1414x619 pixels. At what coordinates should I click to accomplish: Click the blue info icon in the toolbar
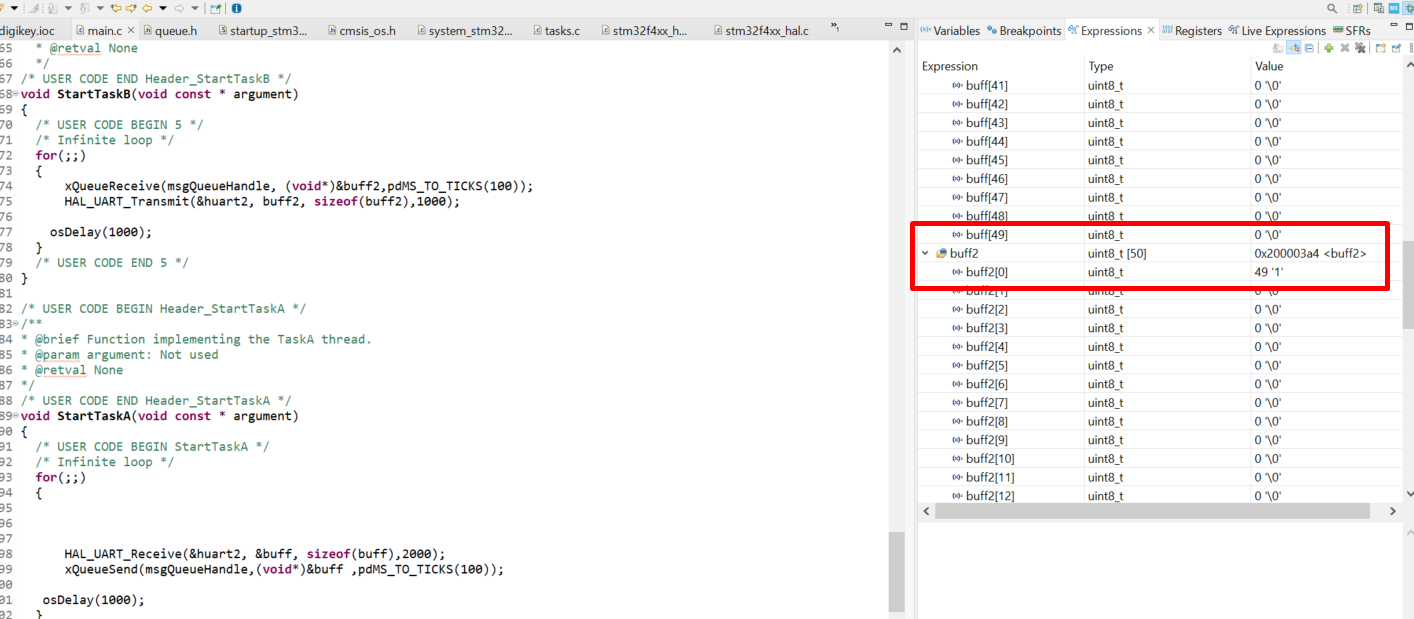(x=238, y=9)
